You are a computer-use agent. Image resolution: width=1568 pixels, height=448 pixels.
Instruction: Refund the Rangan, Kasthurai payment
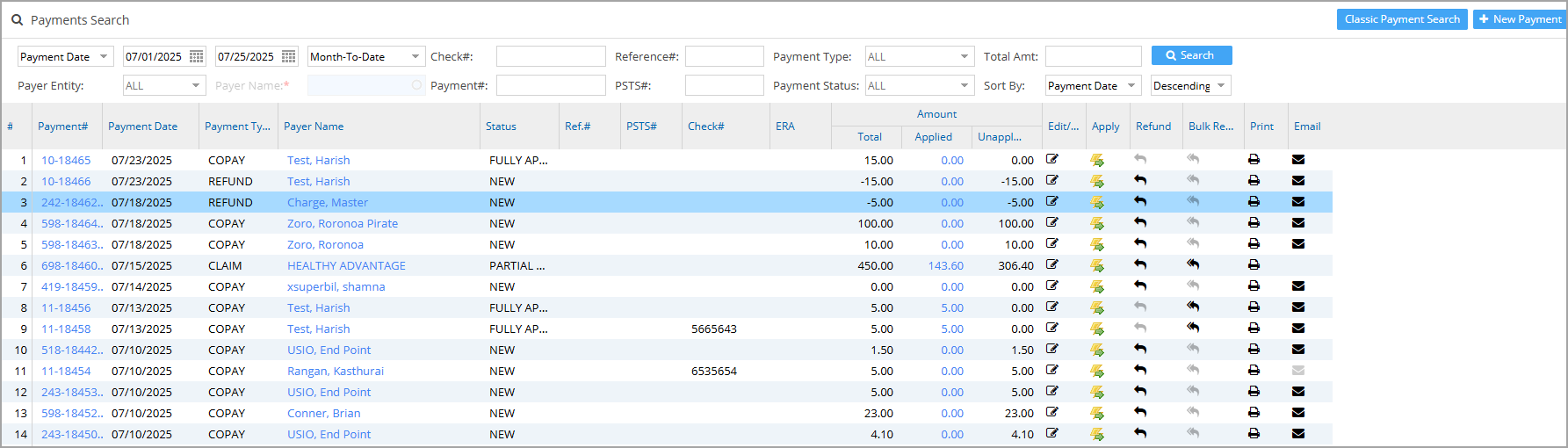[x=1140, y=371]
